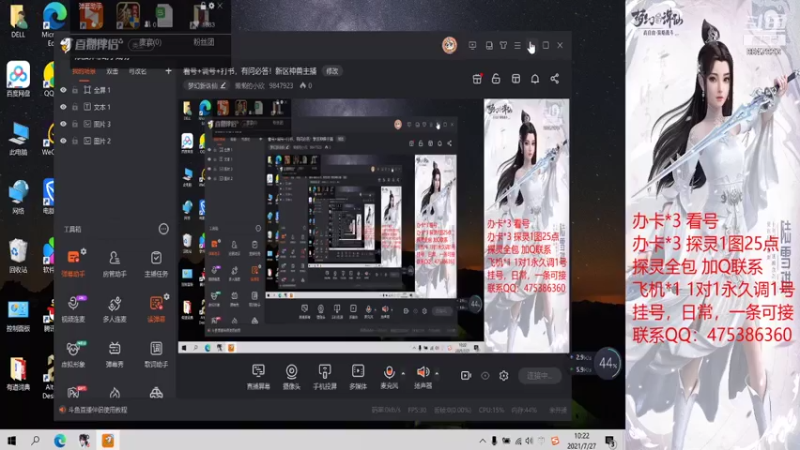800x450 pixels.
Task: Click the 44% performance gauge
Action: 607,363
